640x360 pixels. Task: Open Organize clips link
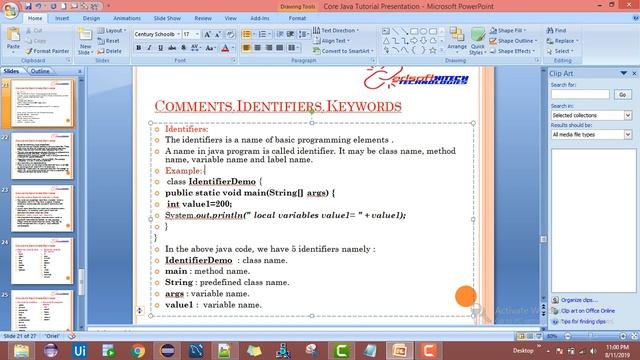pos(579,300)
